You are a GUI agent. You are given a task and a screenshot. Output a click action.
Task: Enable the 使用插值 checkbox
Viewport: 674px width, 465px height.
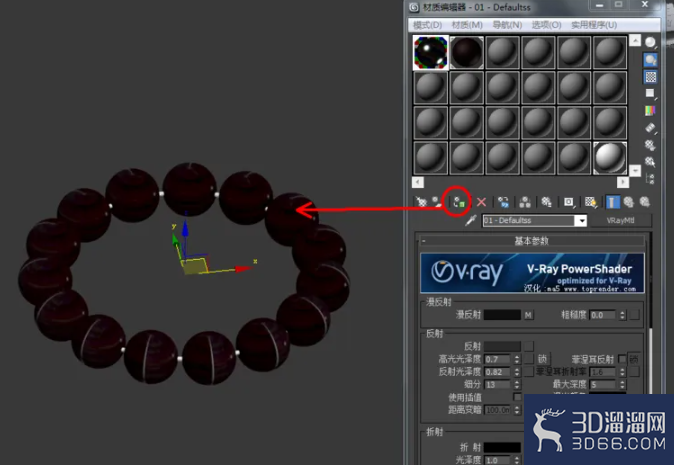(517, 397)
